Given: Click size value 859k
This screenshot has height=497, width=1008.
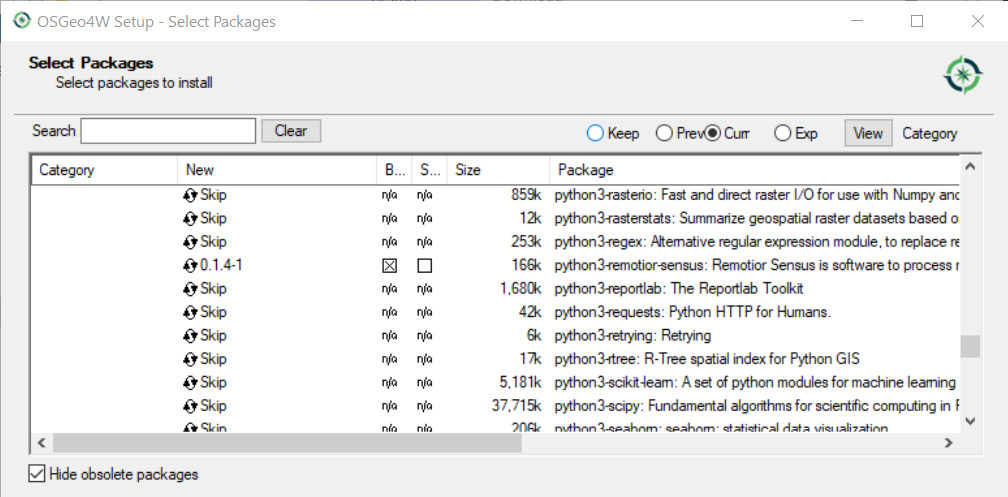Looking at the screenshot, I should [526, 195].
